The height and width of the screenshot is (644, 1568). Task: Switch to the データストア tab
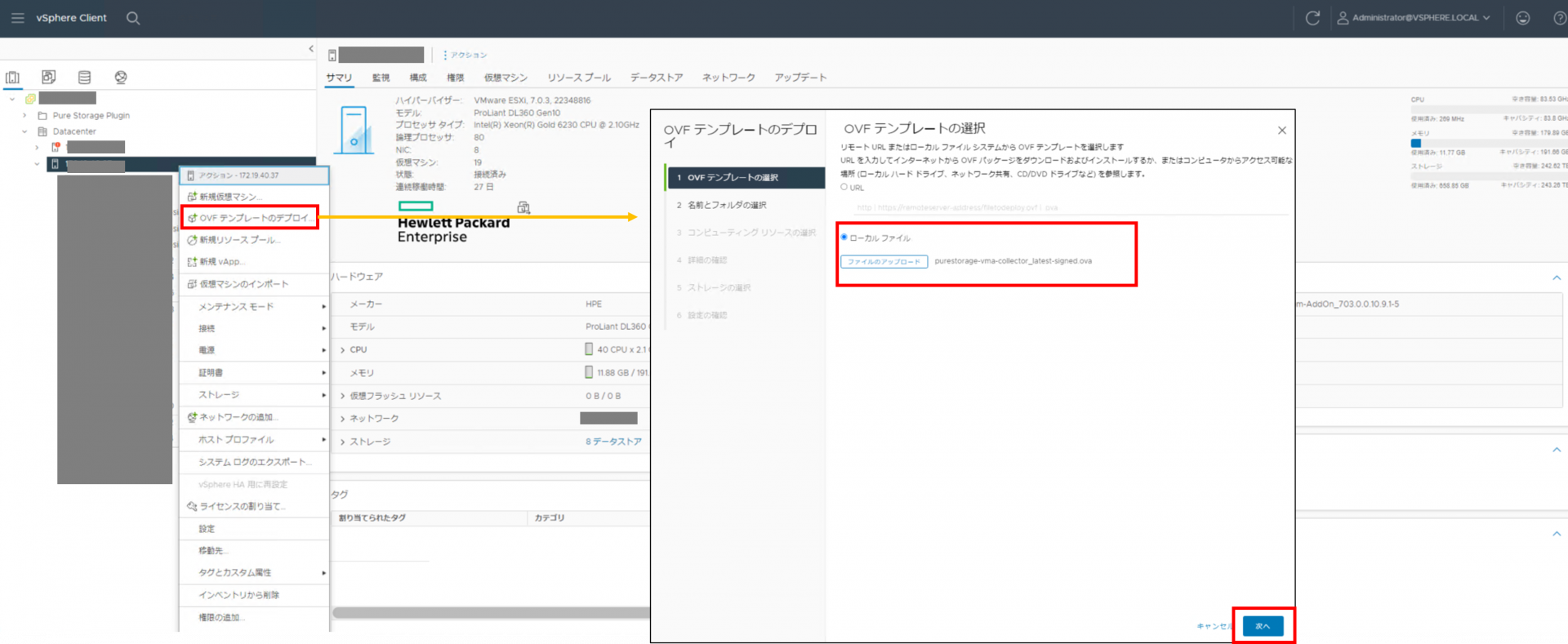(x=656, y=78)
